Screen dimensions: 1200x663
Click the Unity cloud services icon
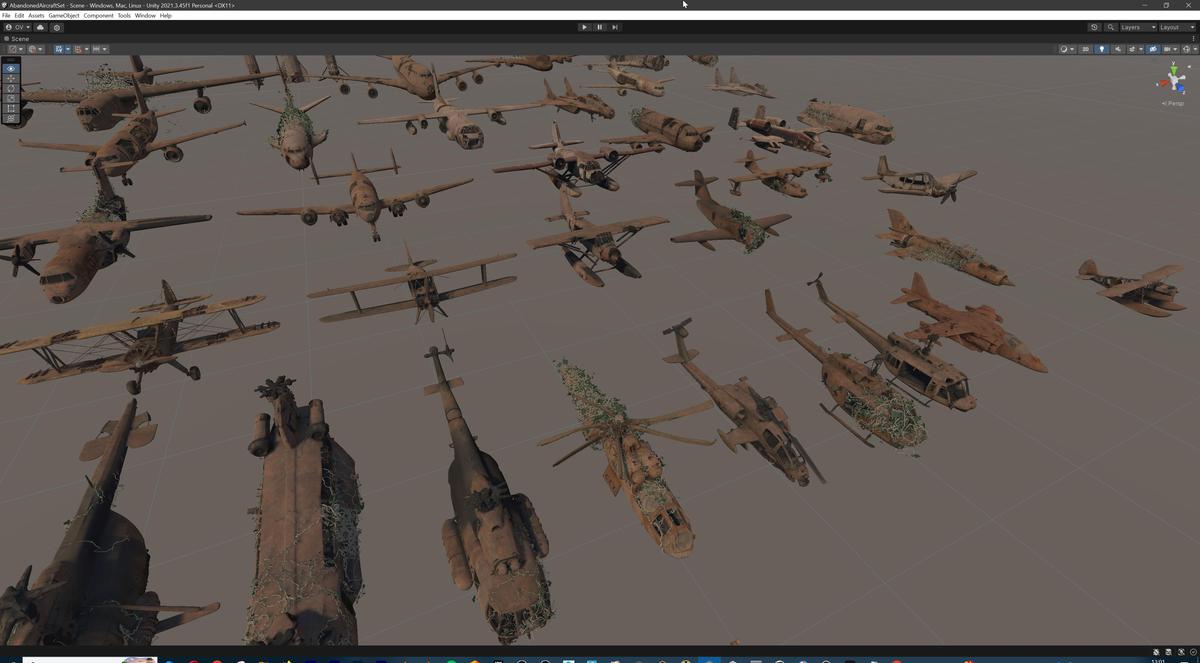point(40,27)
